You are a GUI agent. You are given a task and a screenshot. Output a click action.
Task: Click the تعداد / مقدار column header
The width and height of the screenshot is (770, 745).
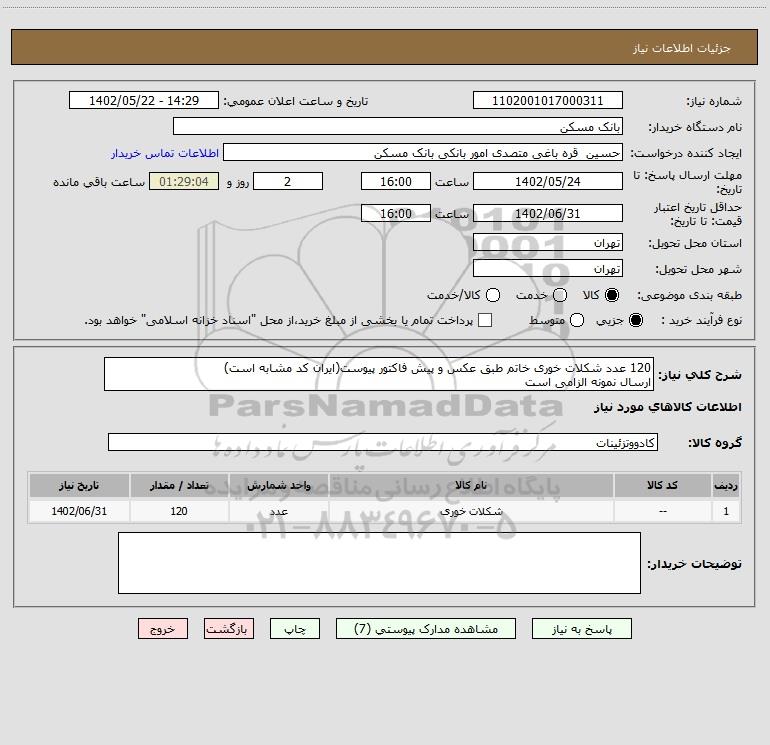point(179,485)
